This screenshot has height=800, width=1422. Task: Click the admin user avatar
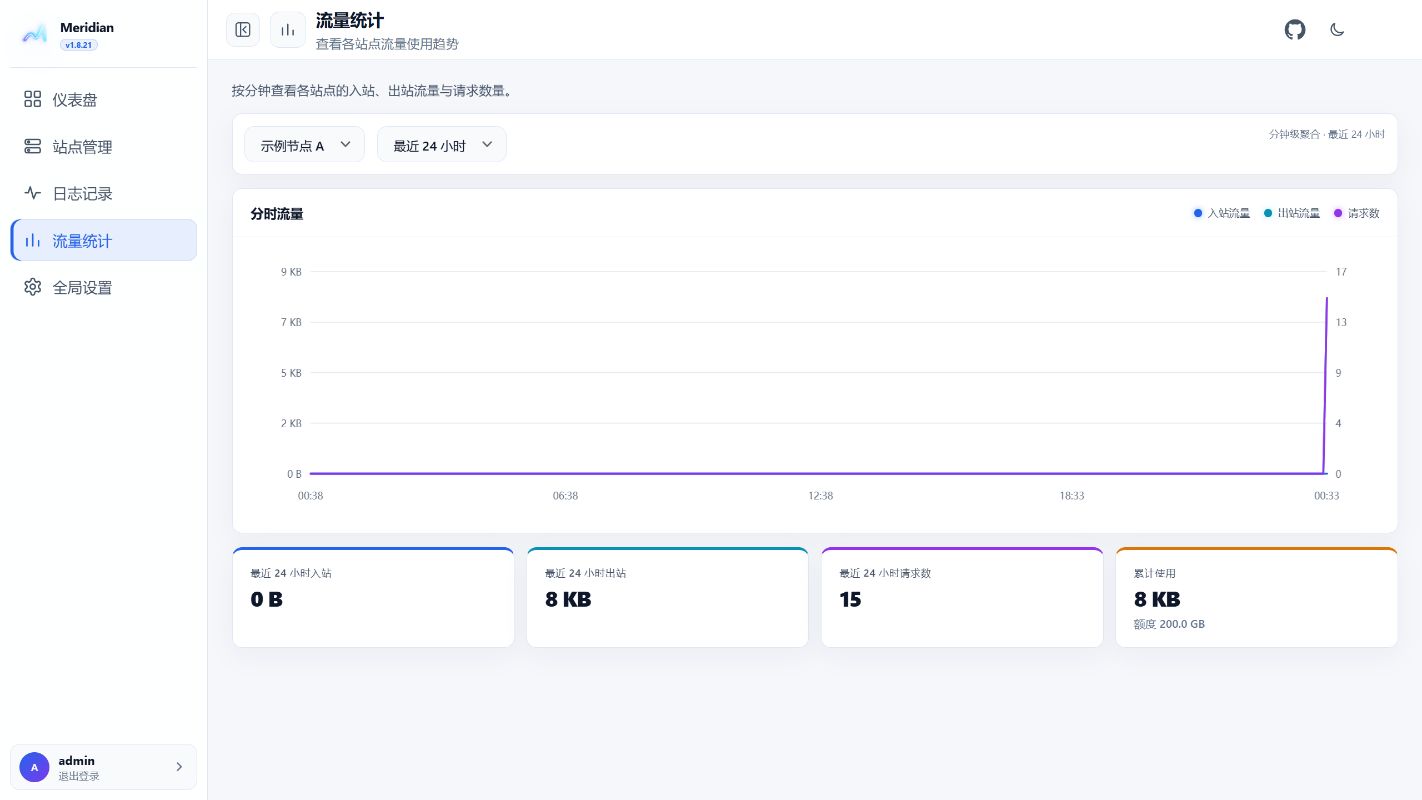[34, 767]
